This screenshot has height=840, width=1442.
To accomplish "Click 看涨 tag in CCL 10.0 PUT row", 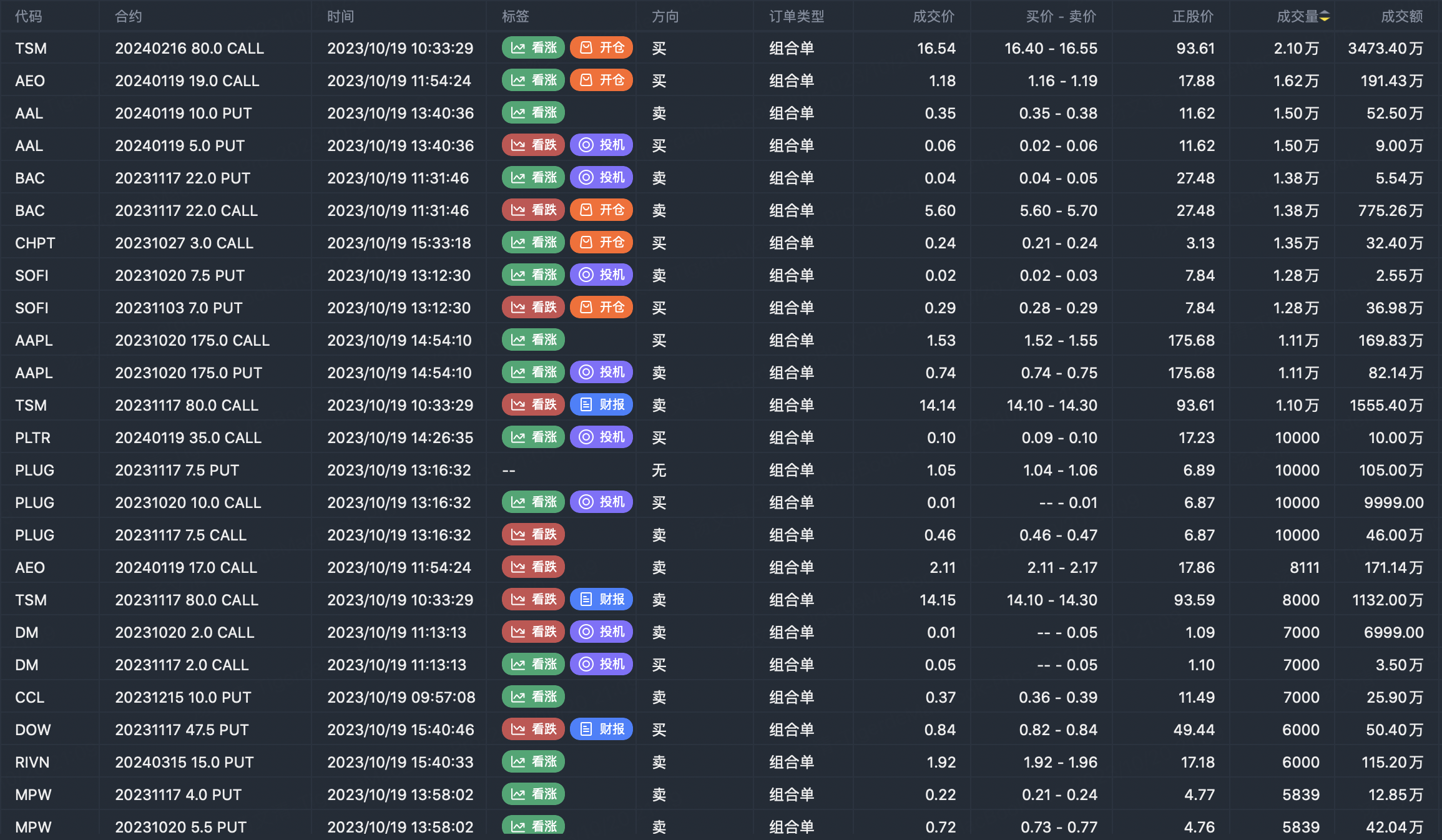I will pyautogui.click(x=533, y=697).
